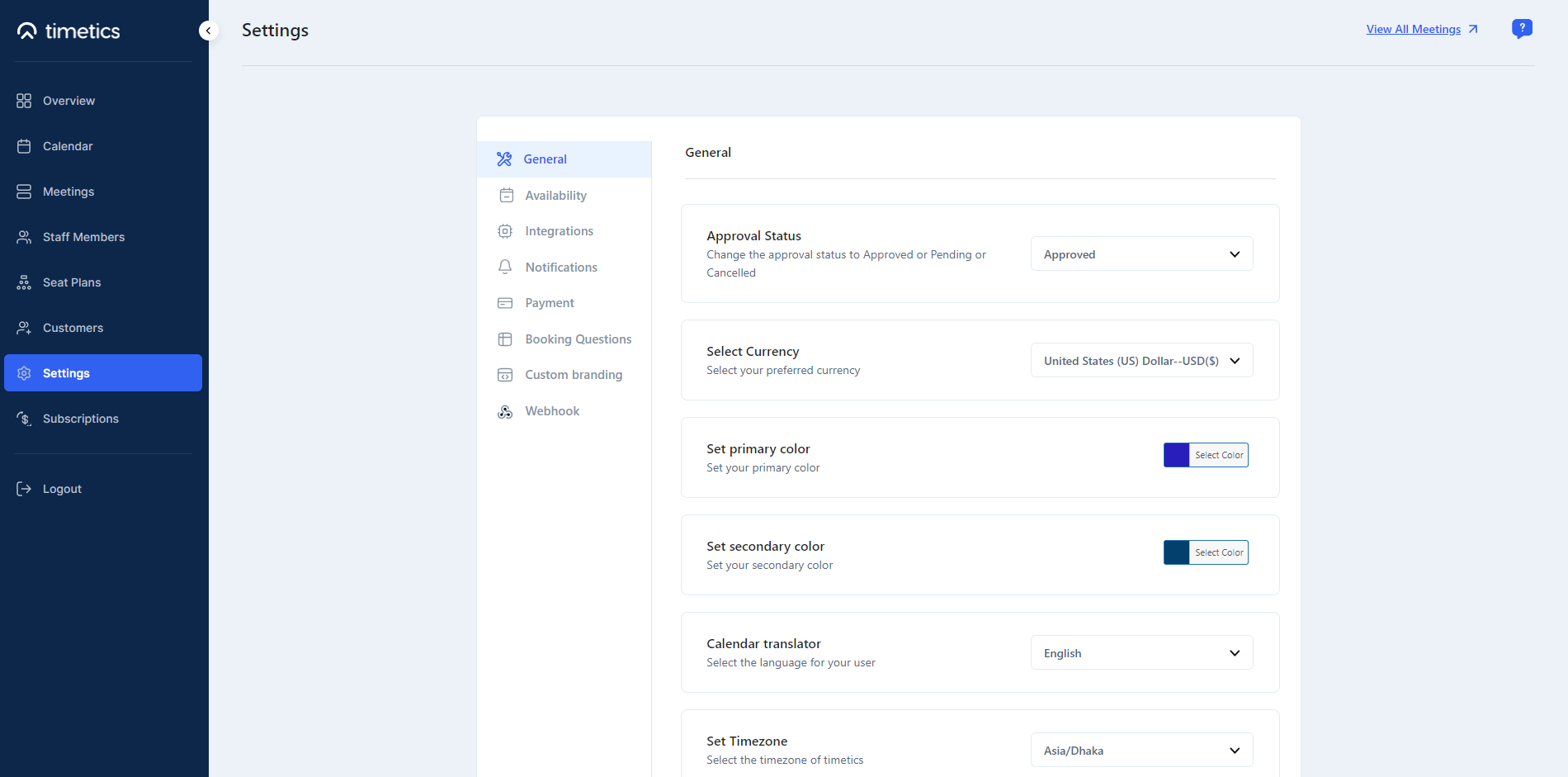Click the Overview grid icon
The image size is (1568, 777).
click(24, 101)
